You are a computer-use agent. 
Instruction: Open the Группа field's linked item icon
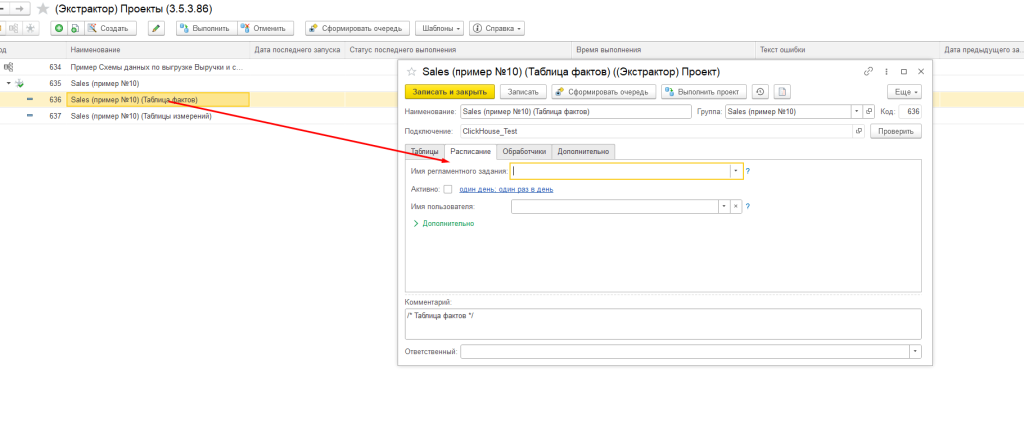[x=858, y=111]
